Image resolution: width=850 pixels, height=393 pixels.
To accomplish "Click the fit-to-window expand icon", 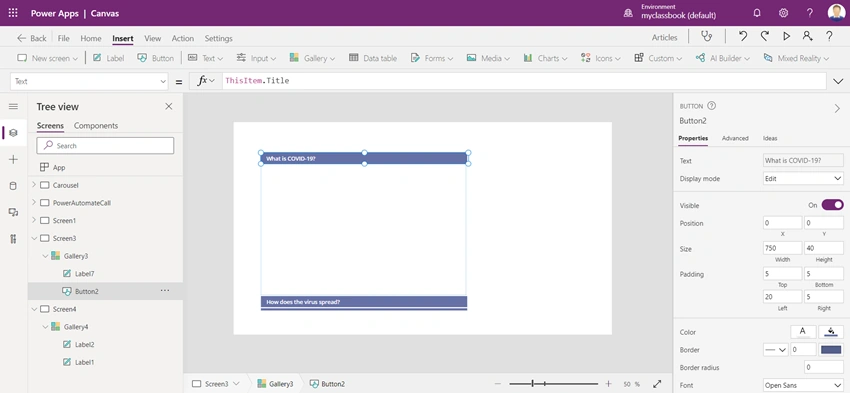I will (657, 384).
